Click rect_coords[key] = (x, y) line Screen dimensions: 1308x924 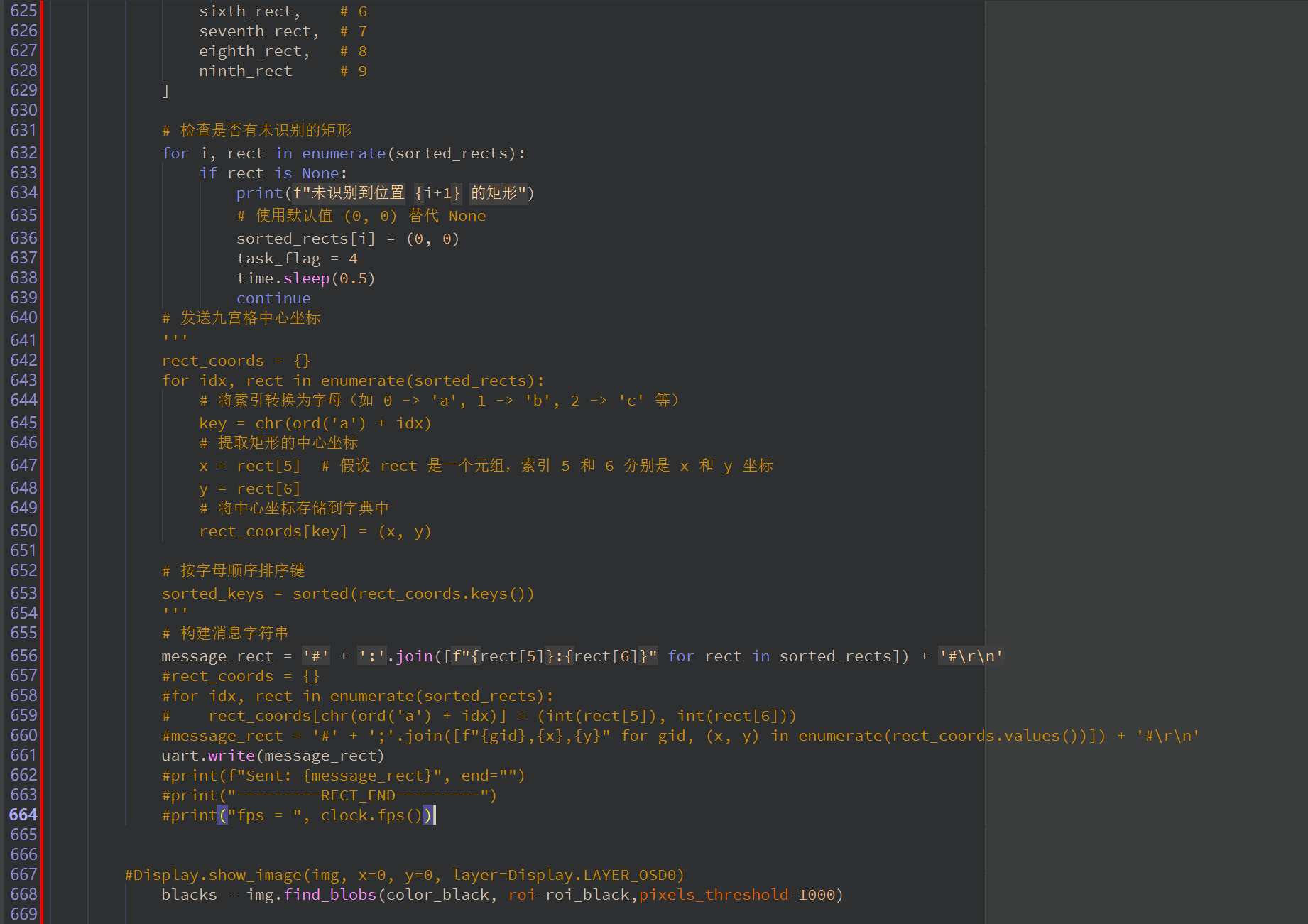coord(315,531)
